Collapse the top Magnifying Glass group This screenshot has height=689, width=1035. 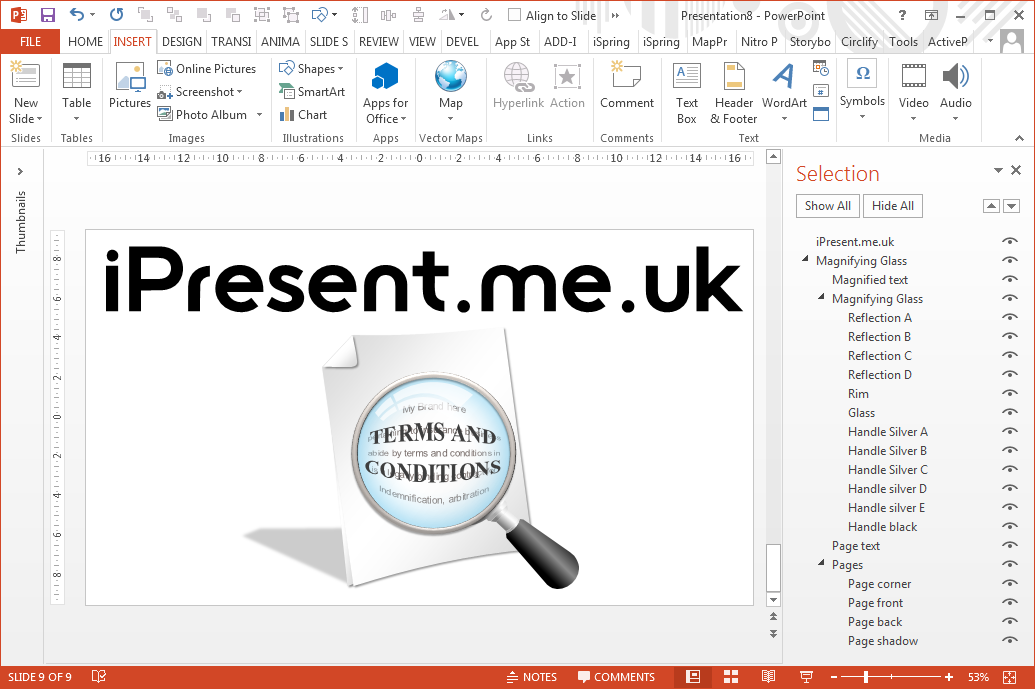point(805,259)
